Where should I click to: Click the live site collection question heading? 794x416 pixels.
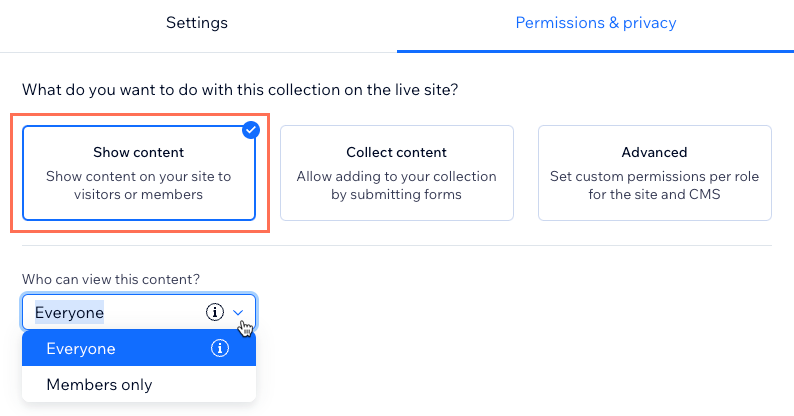click(x=240, y=90)
